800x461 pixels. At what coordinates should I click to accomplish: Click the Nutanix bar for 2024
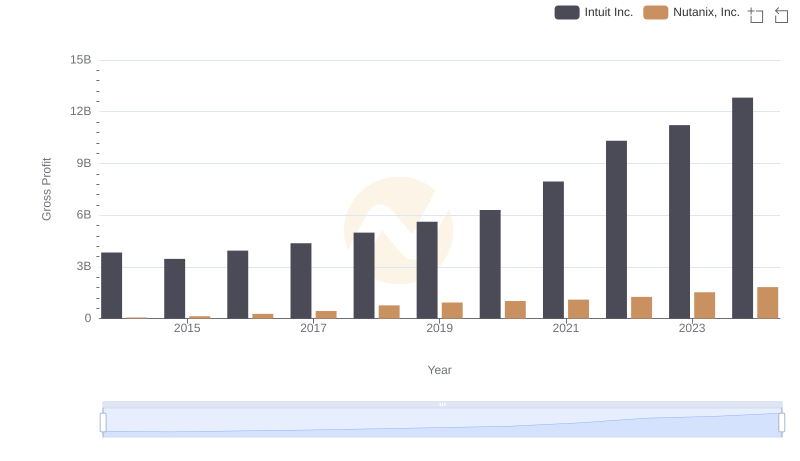coord(768,303)
